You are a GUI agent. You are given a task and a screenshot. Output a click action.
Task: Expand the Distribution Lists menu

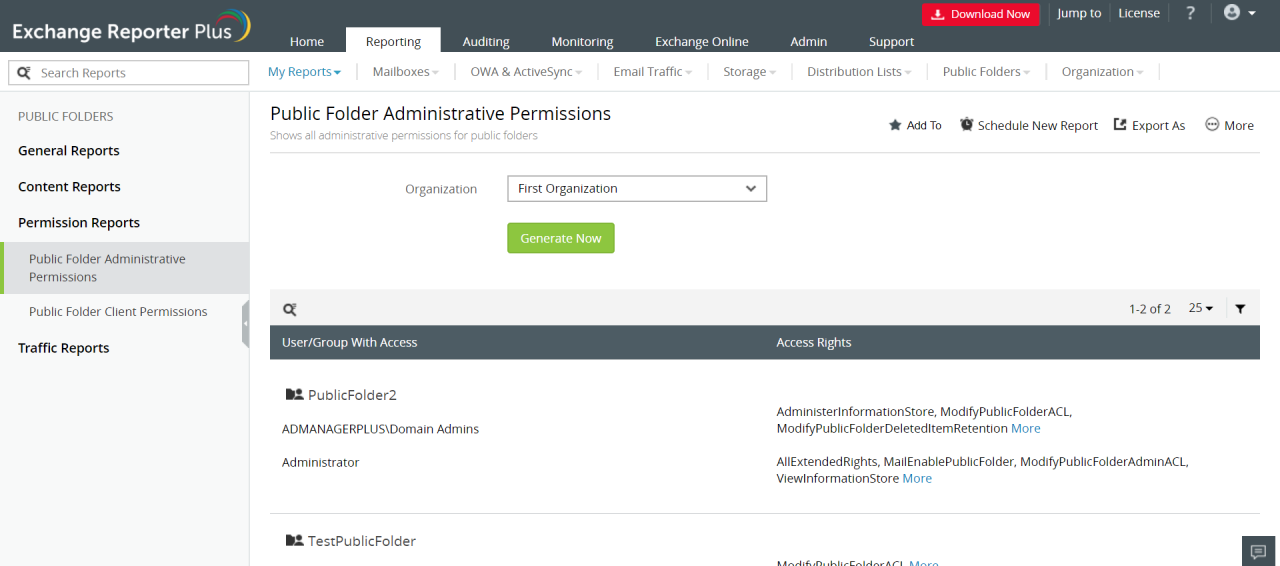click(860, 72)
